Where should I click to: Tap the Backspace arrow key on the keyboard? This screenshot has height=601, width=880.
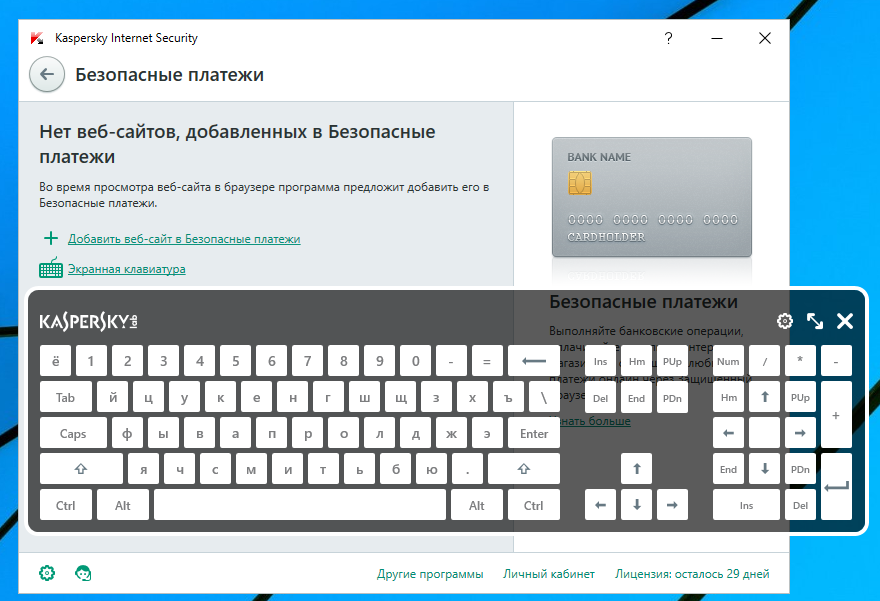[534, 361]
